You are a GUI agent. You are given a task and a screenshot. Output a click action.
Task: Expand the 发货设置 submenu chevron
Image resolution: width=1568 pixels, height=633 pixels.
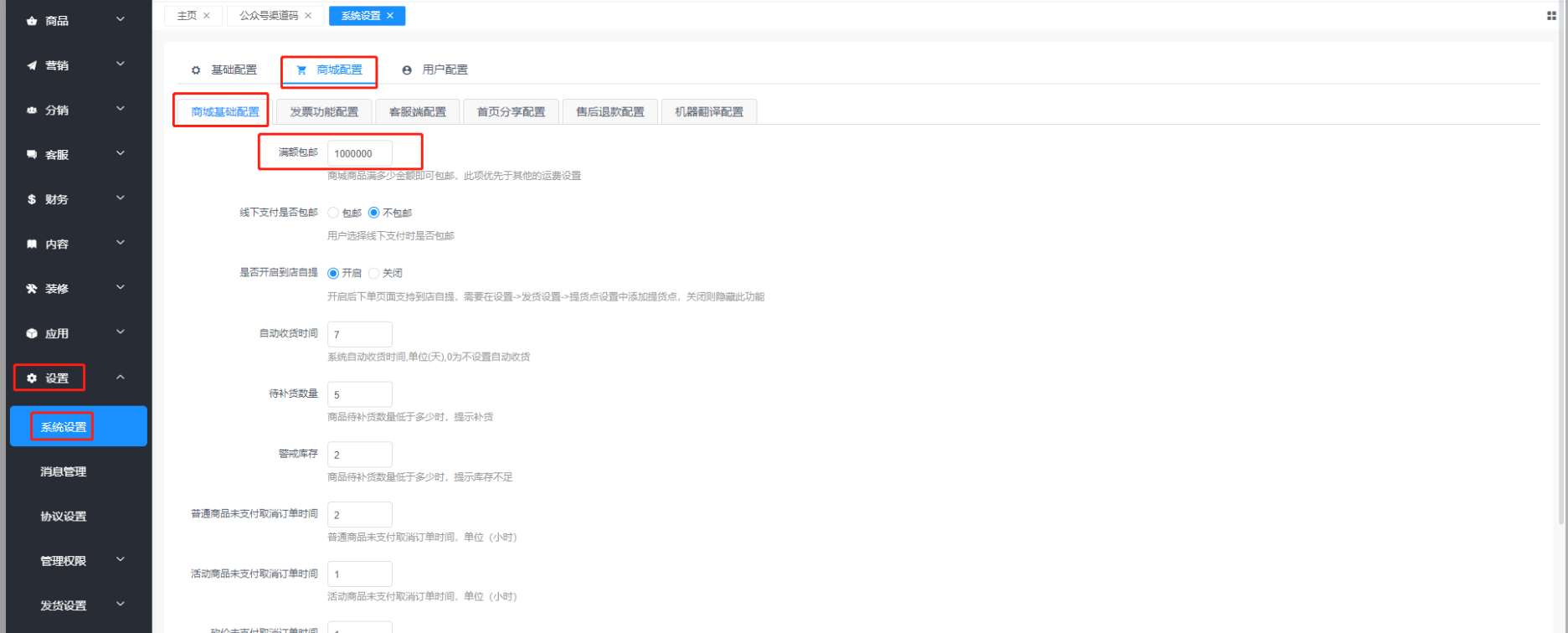(121, 604)
